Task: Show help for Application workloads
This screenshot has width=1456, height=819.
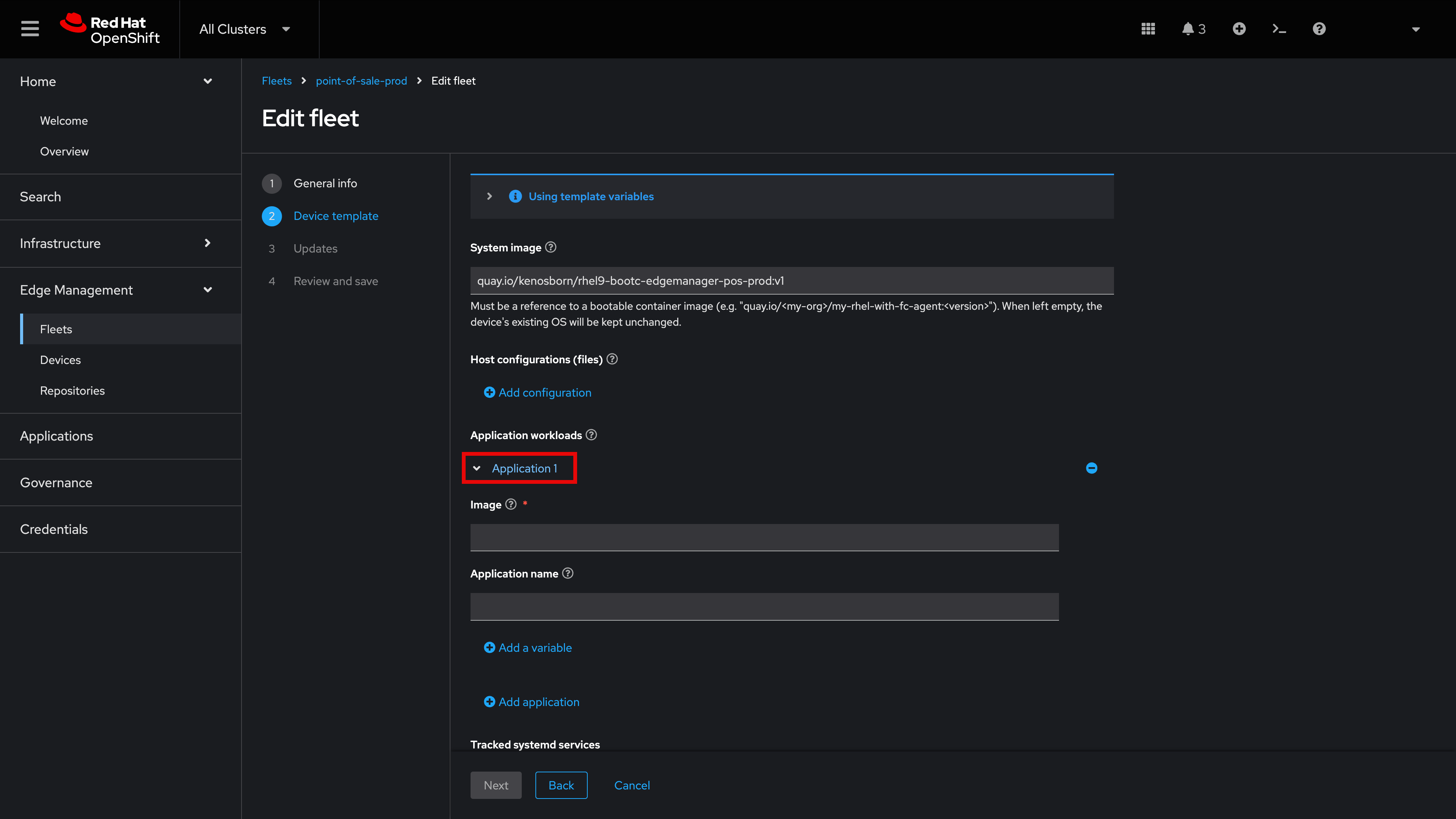Action: tap(591, 435)
